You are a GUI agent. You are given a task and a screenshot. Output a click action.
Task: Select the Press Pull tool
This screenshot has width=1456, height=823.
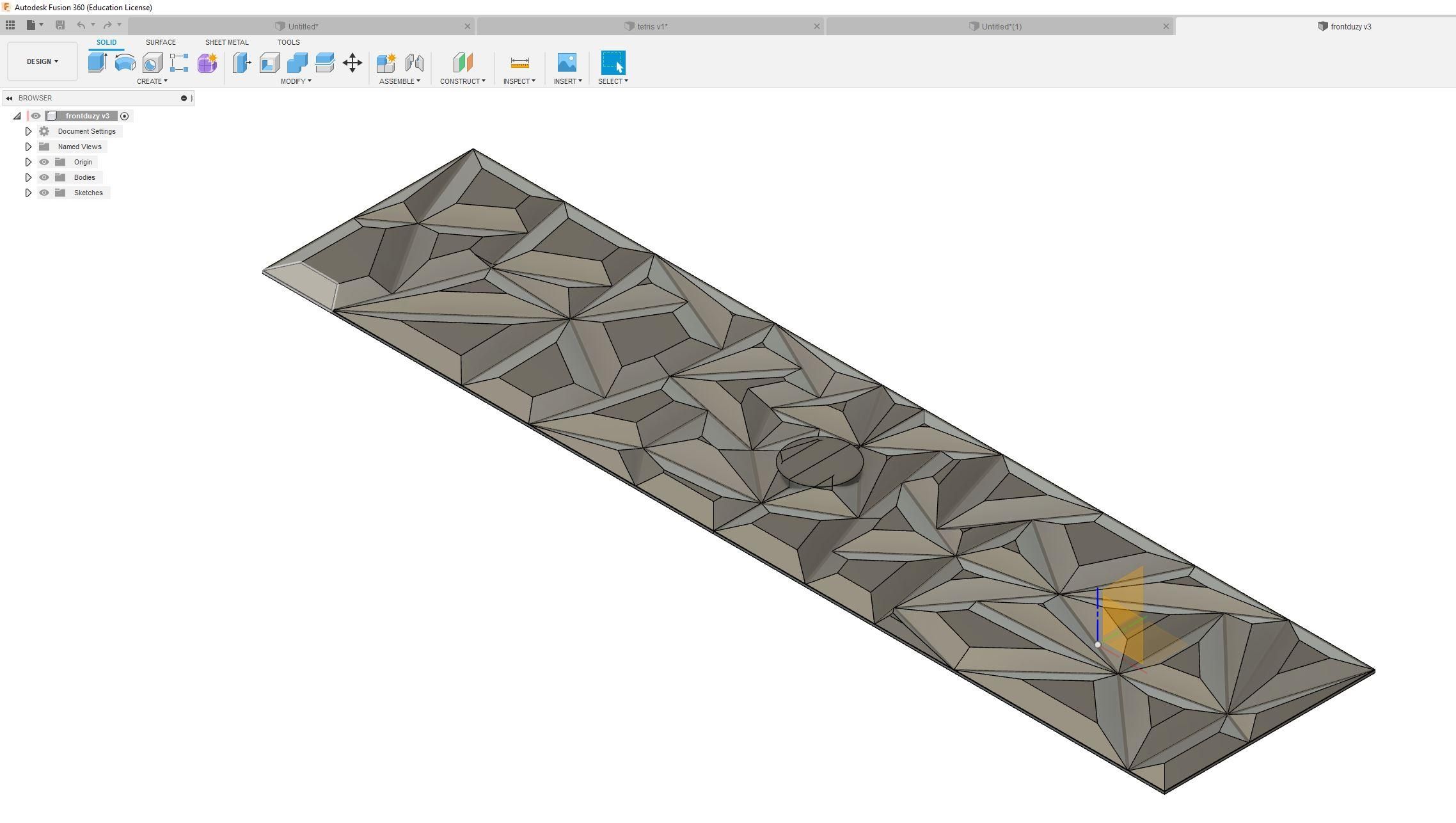tap(242, 63)
